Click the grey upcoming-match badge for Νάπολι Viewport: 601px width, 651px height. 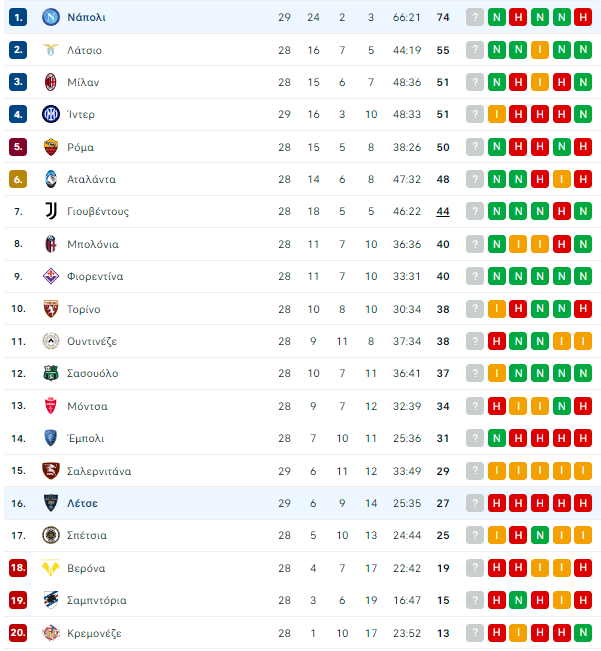475,17
